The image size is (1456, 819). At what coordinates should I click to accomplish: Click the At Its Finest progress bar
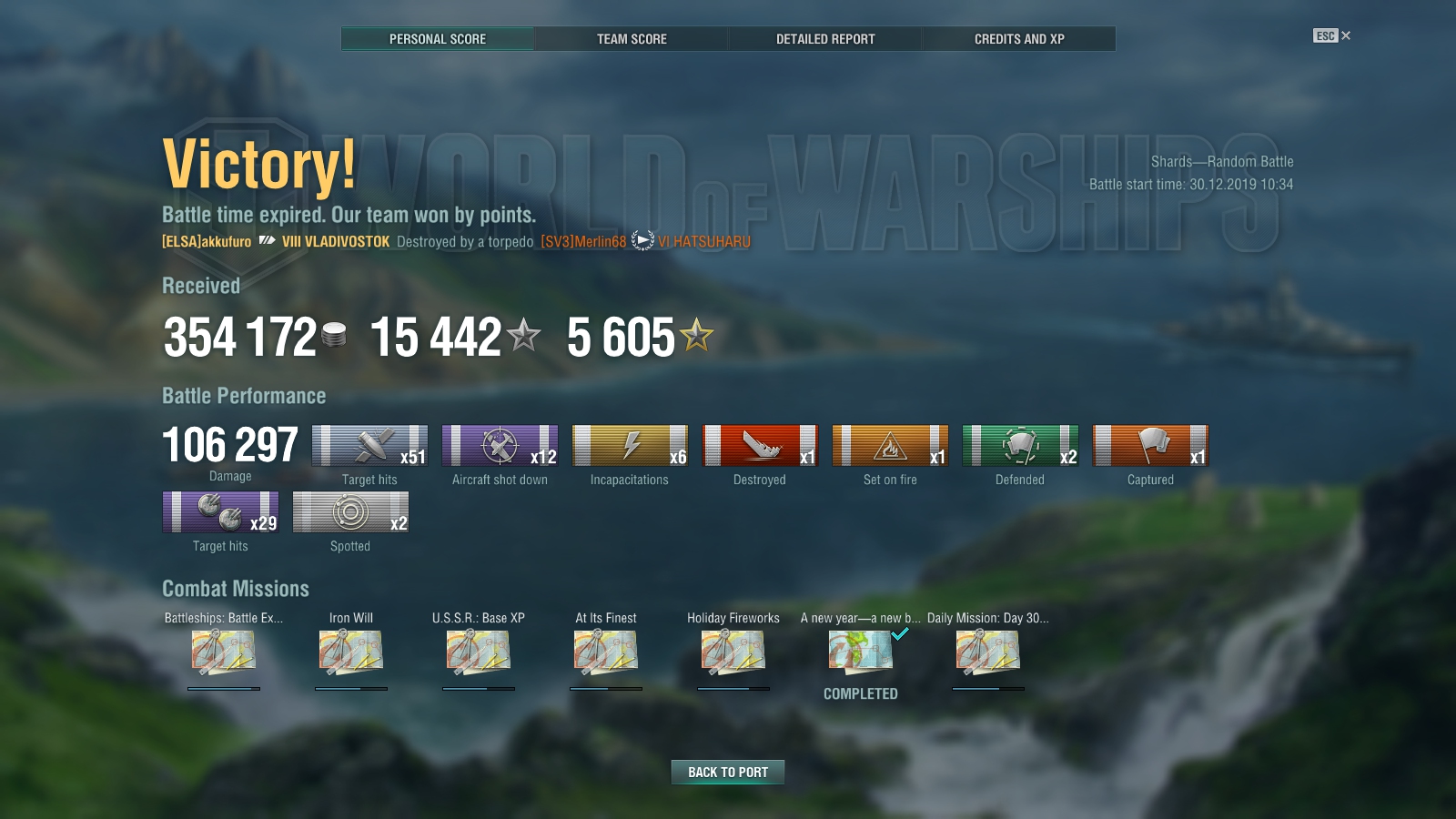(606, 689)
